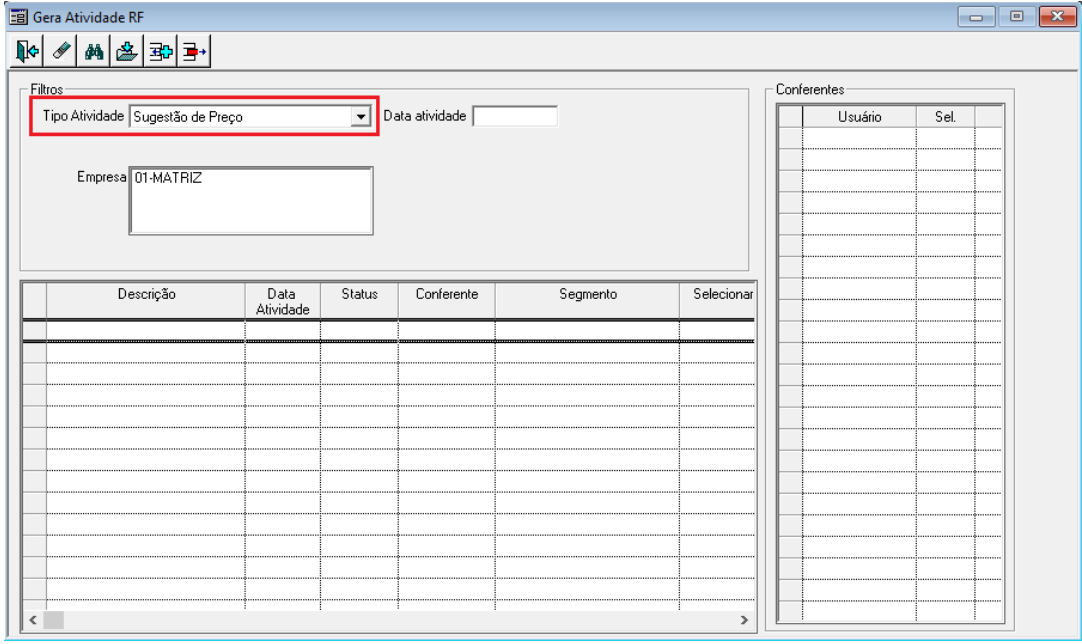Click the insert row plus icon
Image resolution: width=1082 pixels, height=644 pixels.
click(x=161, y=51)
